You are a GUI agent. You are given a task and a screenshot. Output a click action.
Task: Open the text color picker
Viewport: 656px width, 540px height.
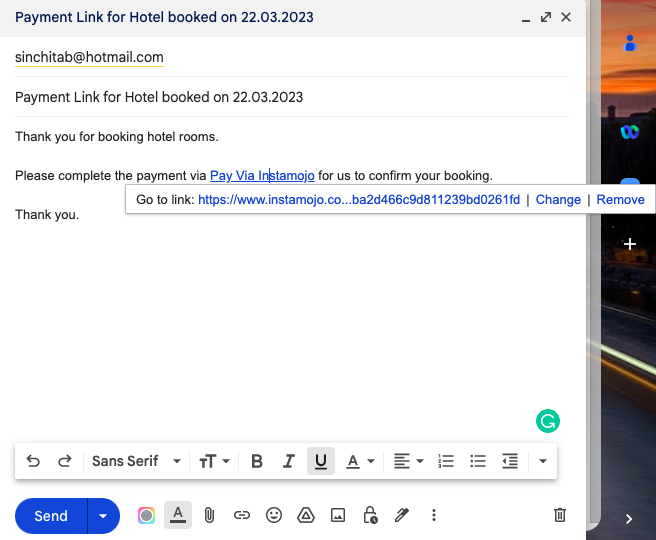coord(359,461)
